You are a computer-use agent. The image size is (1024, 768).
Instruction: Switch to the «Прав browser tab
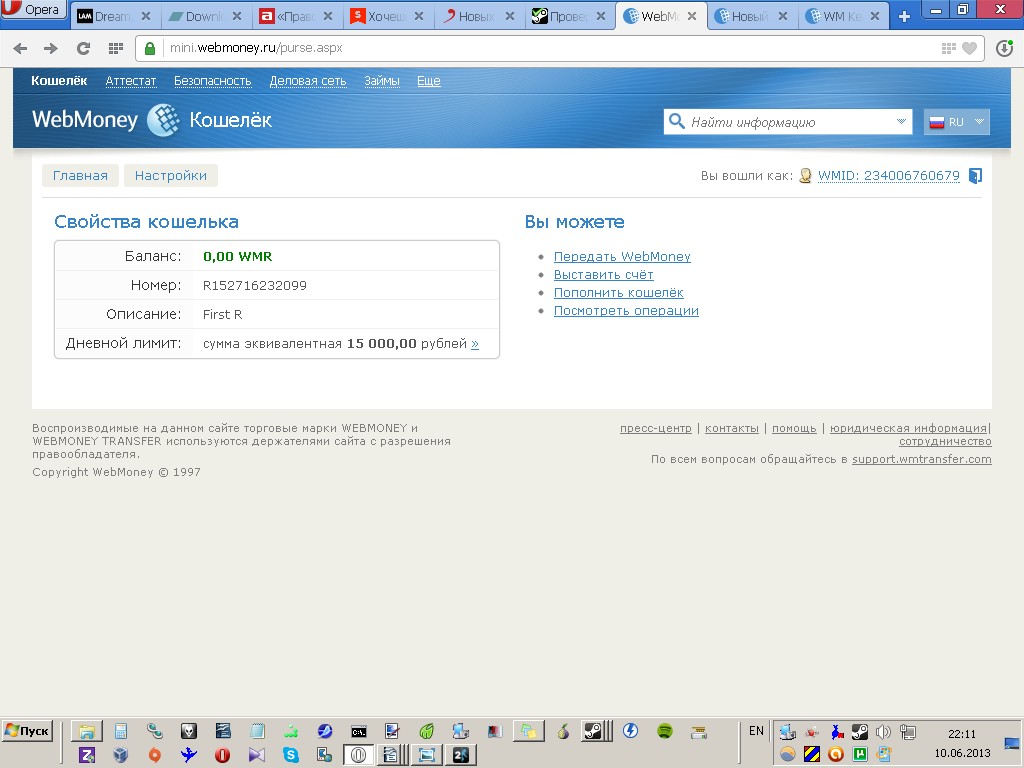click(x=295, y=16)
